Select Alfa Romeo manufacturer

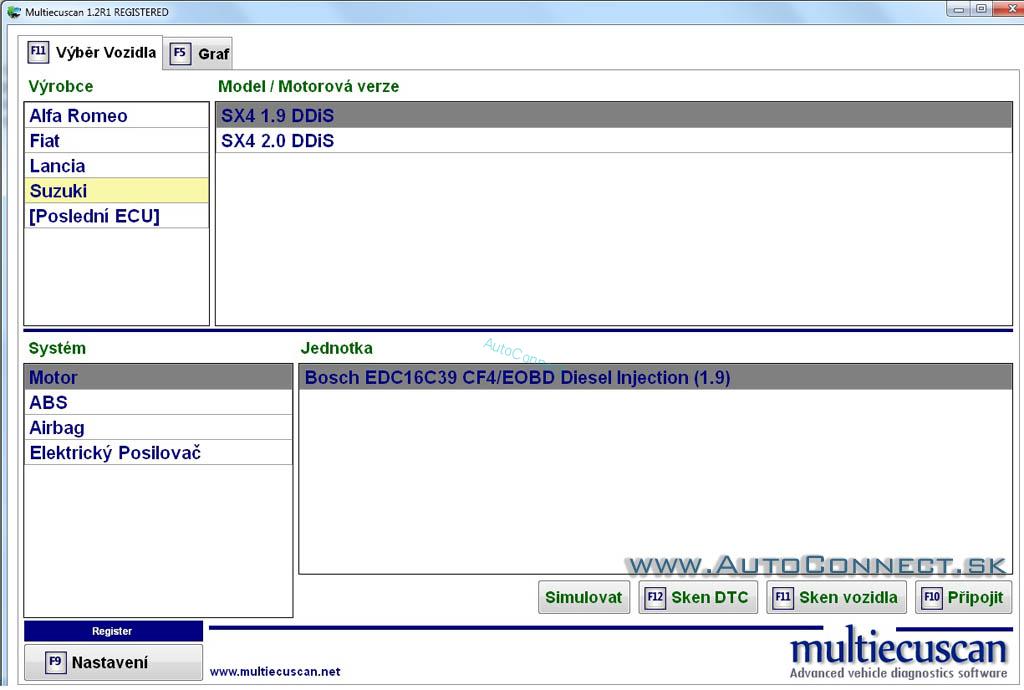[116, 116]
